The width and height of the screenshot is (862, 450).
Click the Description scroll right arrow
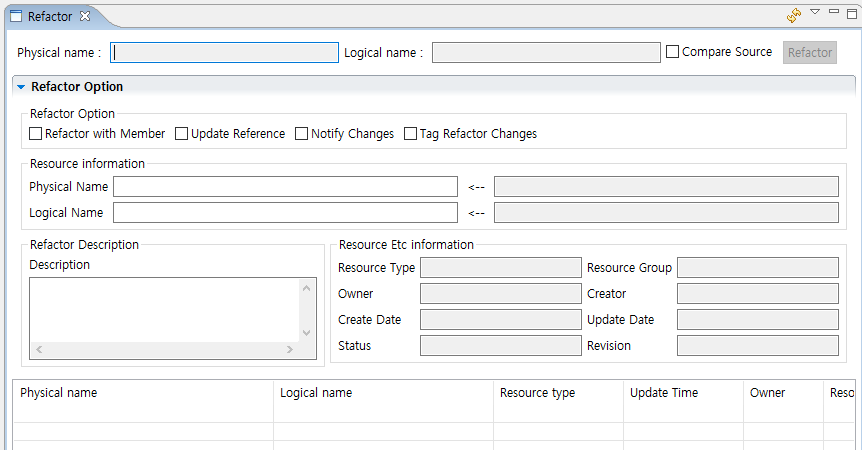pos(289,350)
